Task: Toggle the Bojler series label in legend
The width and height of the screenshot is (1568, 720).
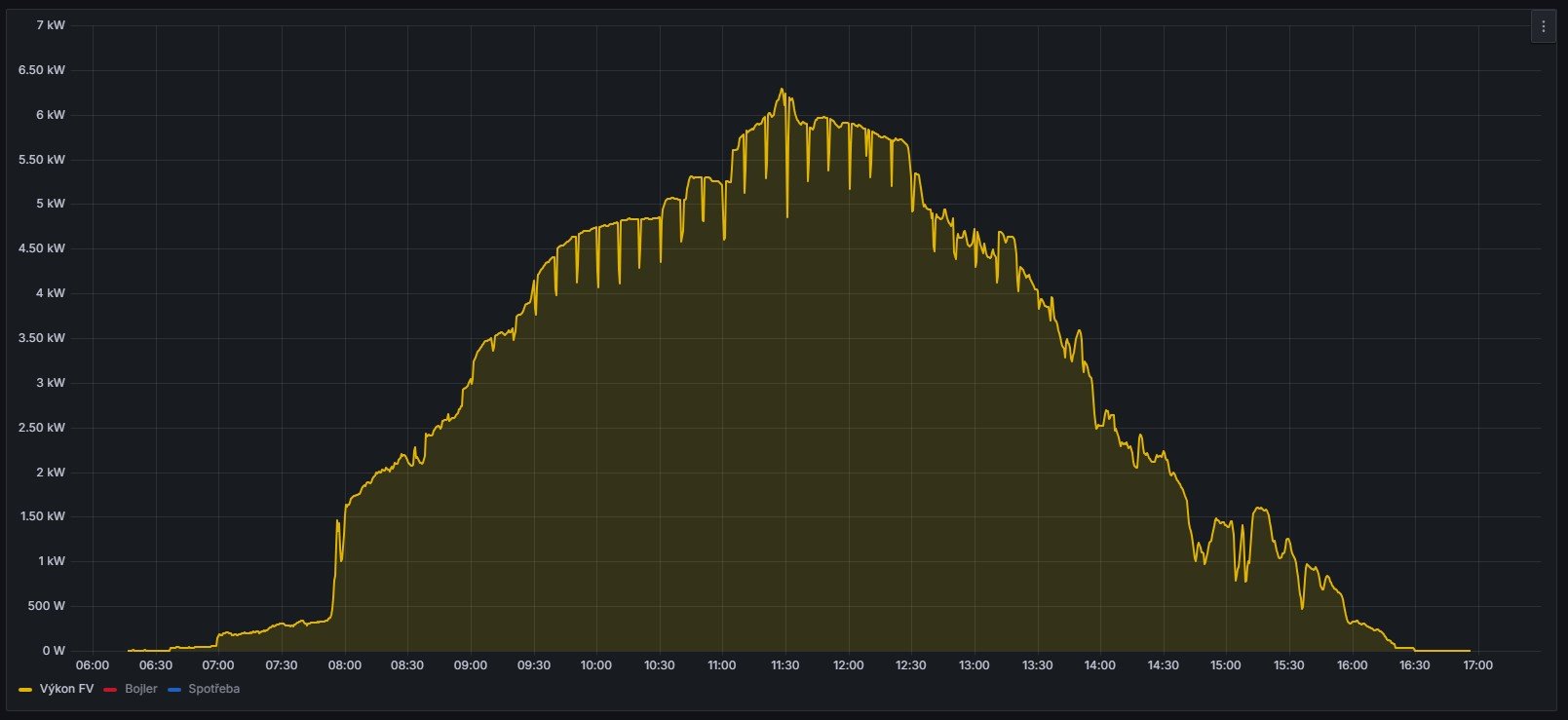Action: [x=140, y=689]
